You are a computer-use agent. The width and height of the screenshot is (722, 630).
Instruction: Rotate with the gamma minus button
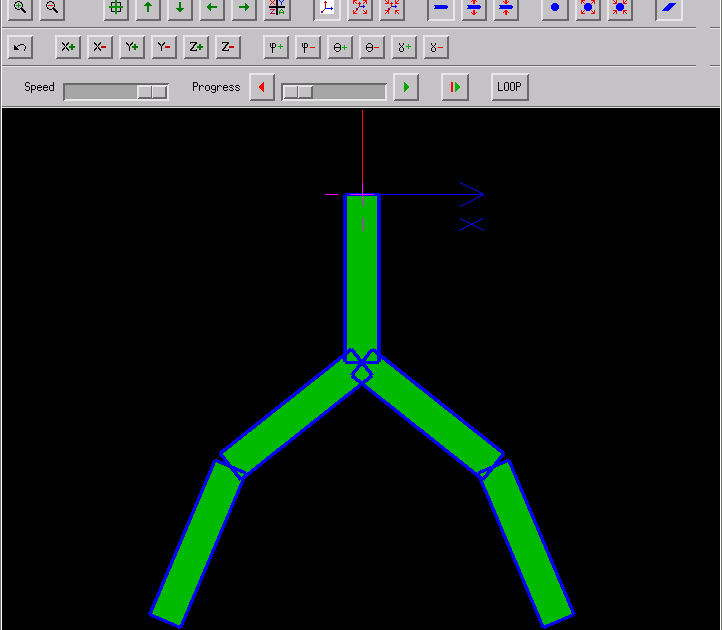coord(436,47)
